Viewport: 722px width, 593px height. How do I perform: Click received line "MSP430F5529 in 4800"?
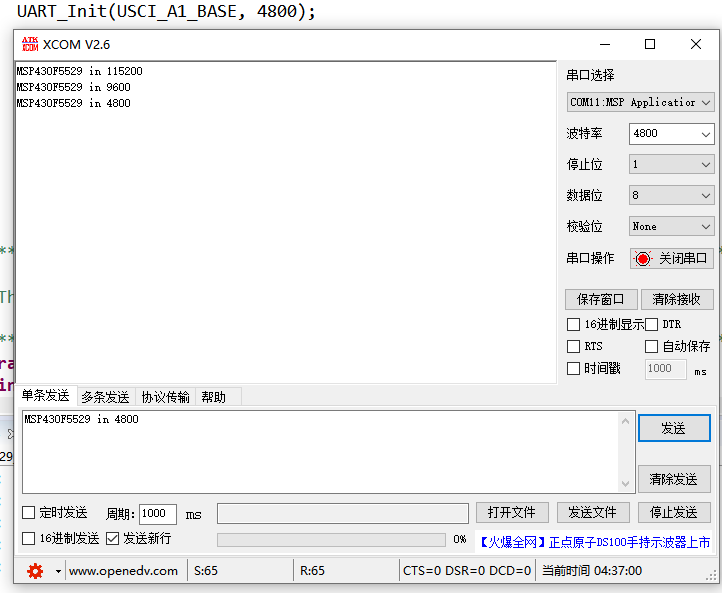pyautogui.click(x=74, y=103)
